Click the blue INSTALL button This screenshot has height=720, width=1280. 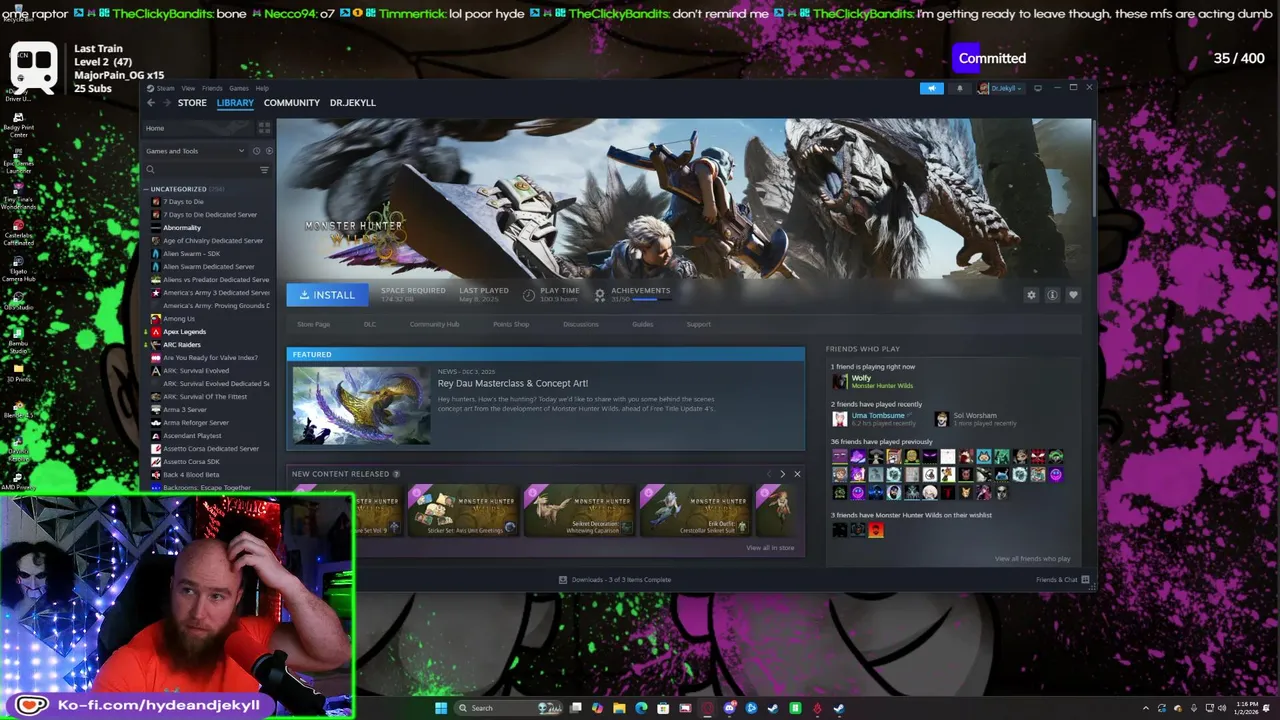[x=327, y=295]
